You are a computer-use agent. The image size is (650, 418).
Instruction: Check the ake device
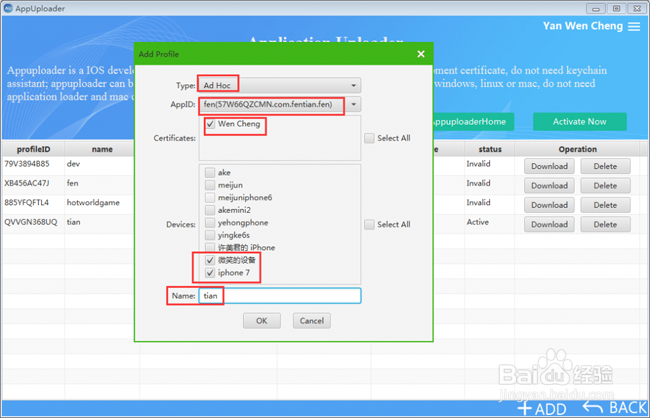[x=210, y=173]
